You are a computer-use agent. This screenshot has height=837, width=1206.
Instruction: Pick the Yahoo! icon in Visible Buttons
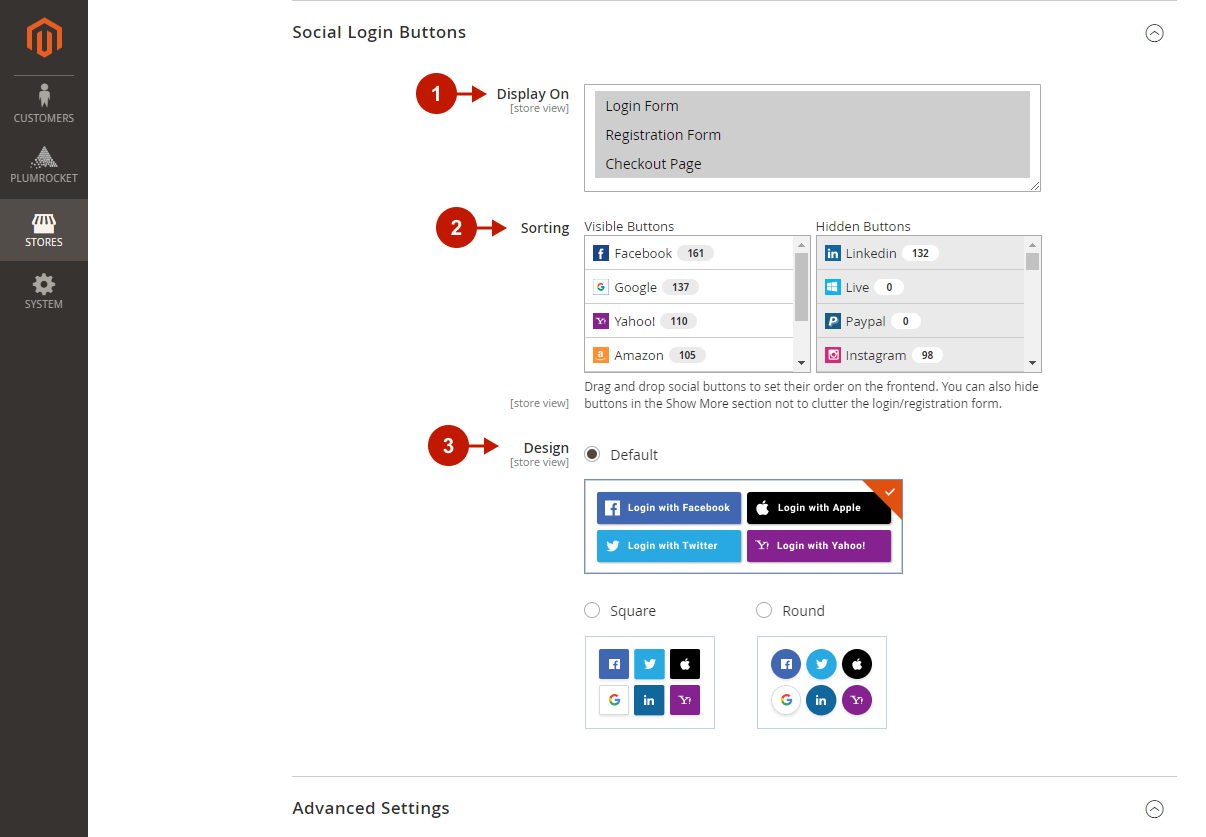tap(601, 321)
